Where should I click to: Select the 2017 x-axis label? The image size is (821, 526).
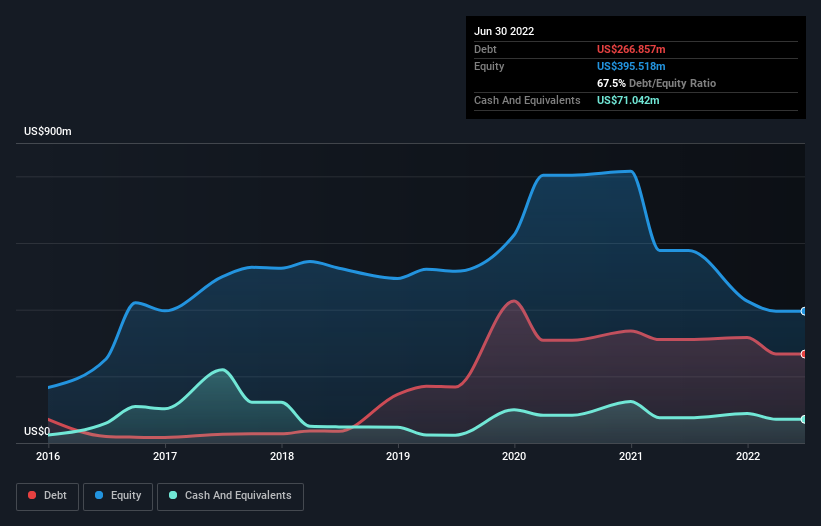[x=165, y=456]
